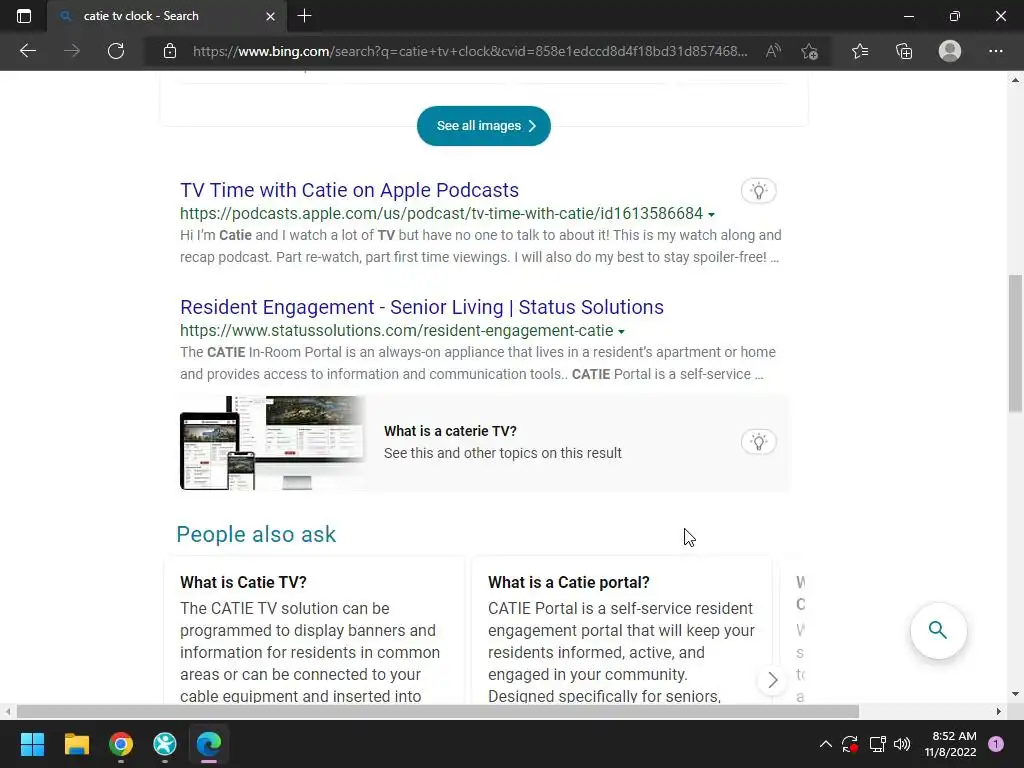Open network settings tray icon
The height and width of the screenshot is (768, 1024).
[x=877, y=744]
